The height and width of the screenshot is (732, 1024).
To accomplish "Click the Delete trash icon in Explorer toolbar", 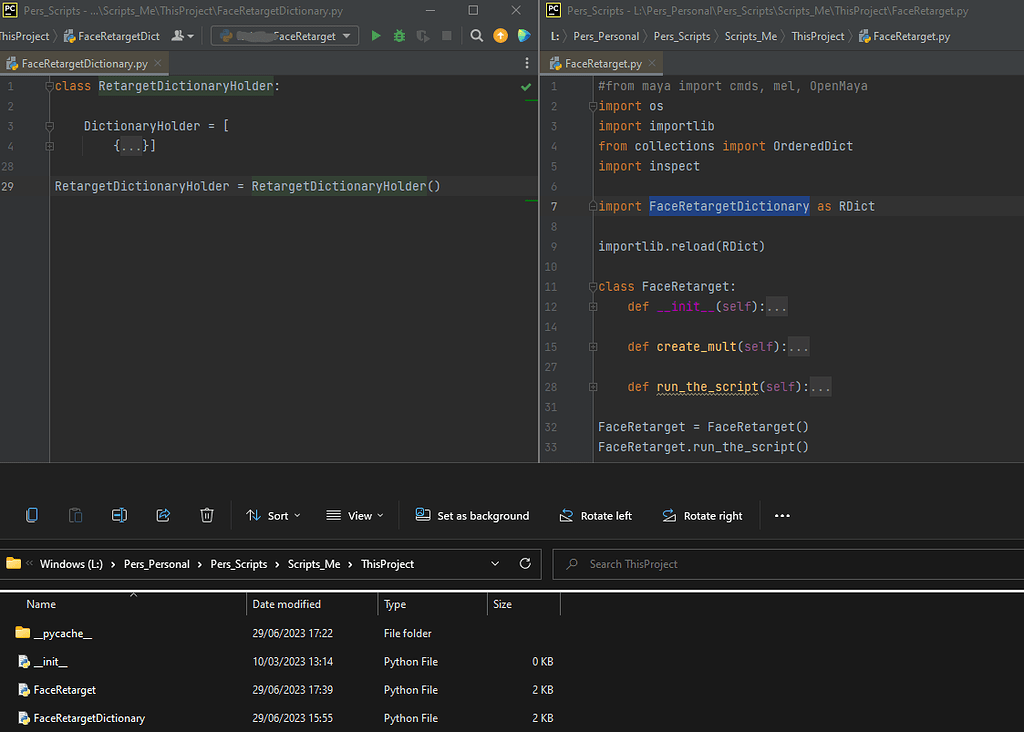I will click(x=207, y=516).
